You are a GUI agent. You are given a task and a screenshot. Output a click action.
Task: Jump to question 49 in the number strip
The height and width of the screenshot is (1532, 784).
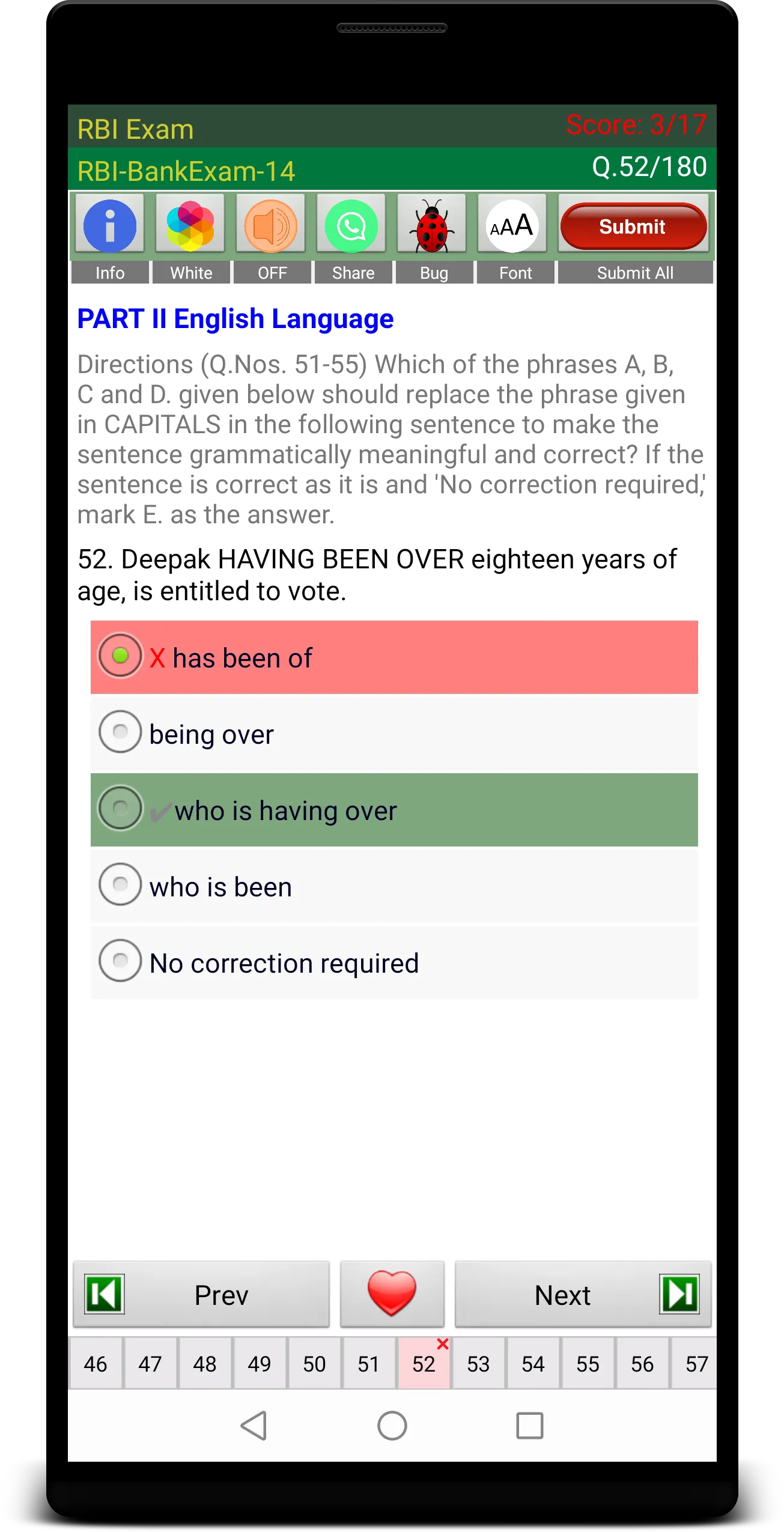coord(260,1363)
